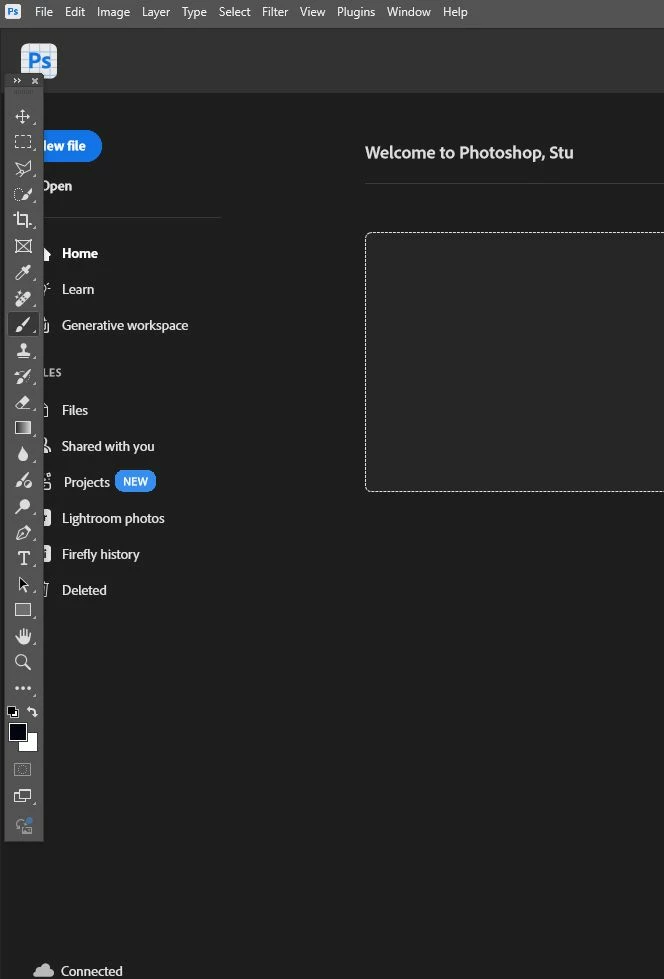Open the Plugins menu
Viewport: 664px width, 979px height.
tap(356, 12)
